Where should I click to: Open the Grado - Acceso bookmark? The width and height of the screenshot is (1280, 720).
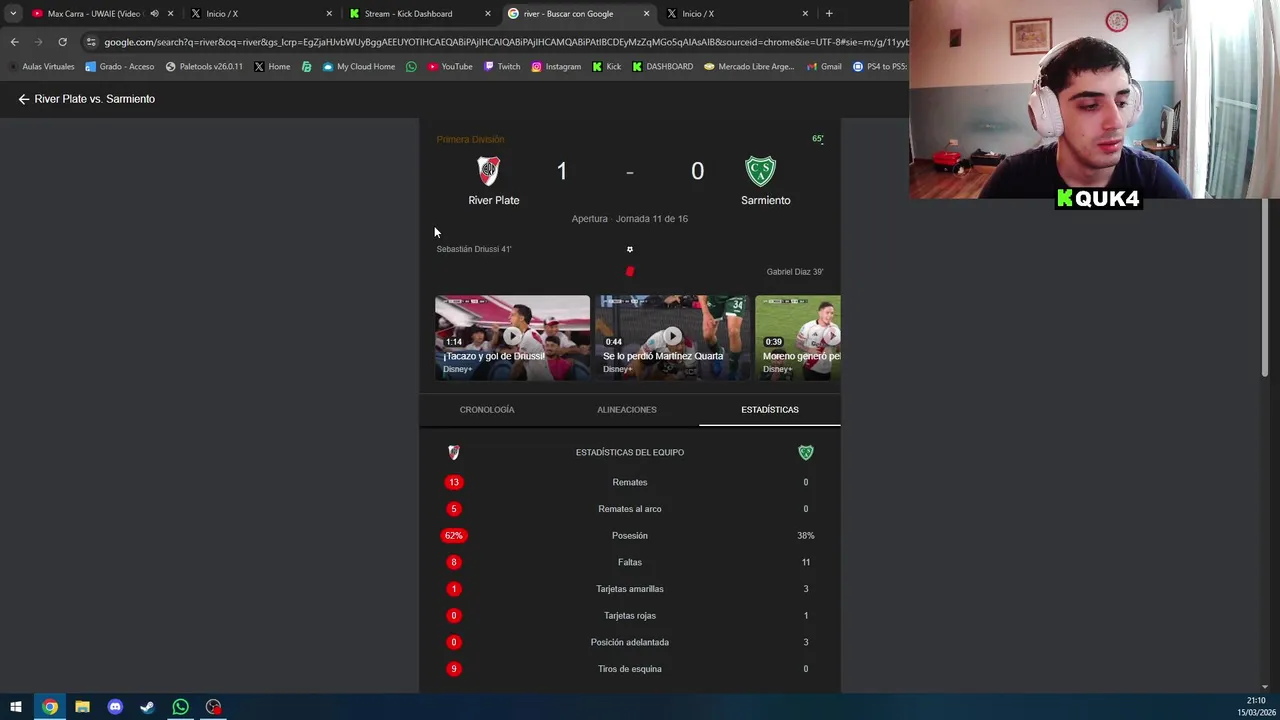[120, 67]
